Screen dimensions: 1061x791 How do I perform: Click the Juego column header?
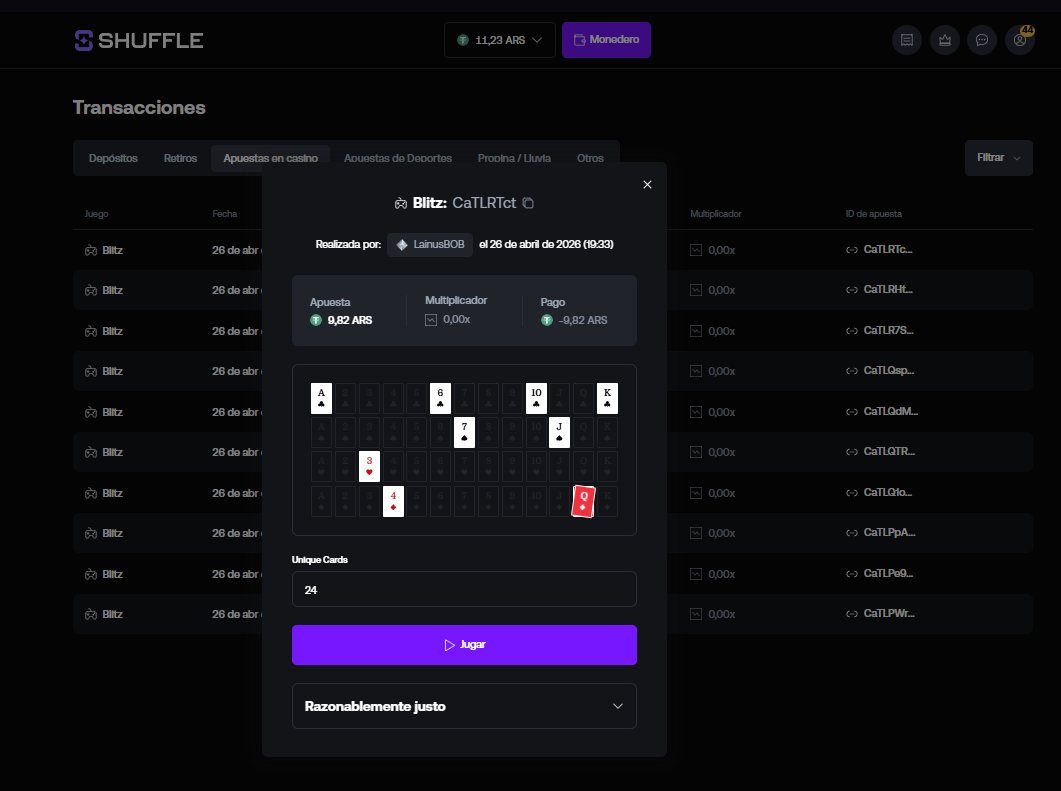click(x=96, y=214)
